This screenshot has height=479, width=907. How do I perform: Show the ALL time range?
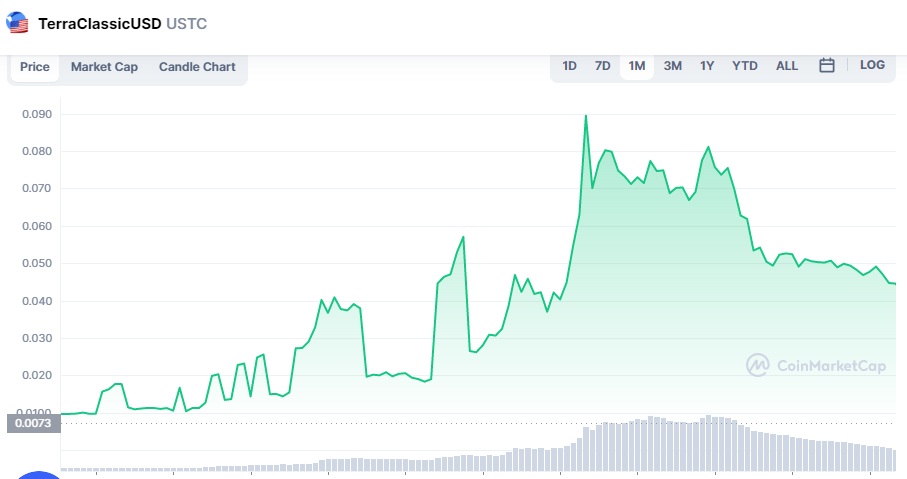(787, 66)
